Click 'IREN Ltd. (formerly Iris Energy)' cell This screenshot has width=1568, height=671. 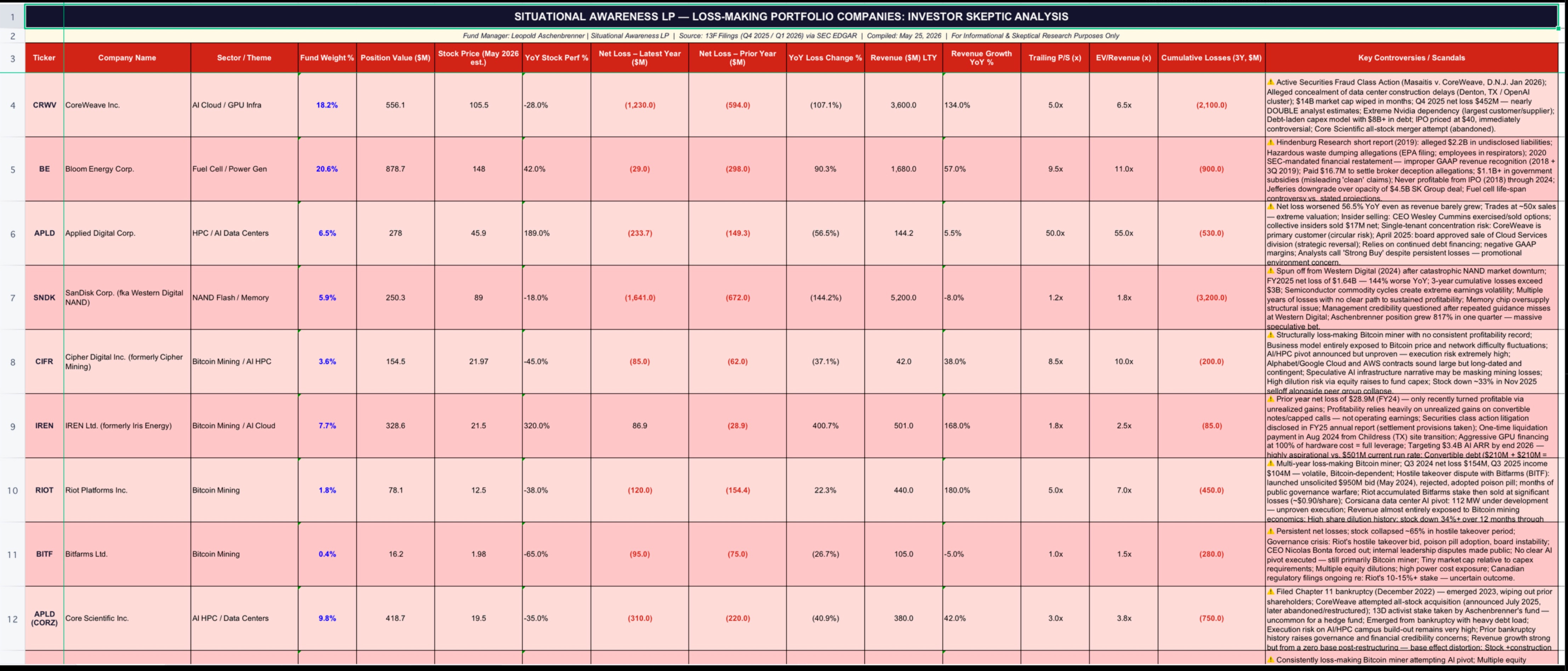pyautogui.click(x=127, y=426)
